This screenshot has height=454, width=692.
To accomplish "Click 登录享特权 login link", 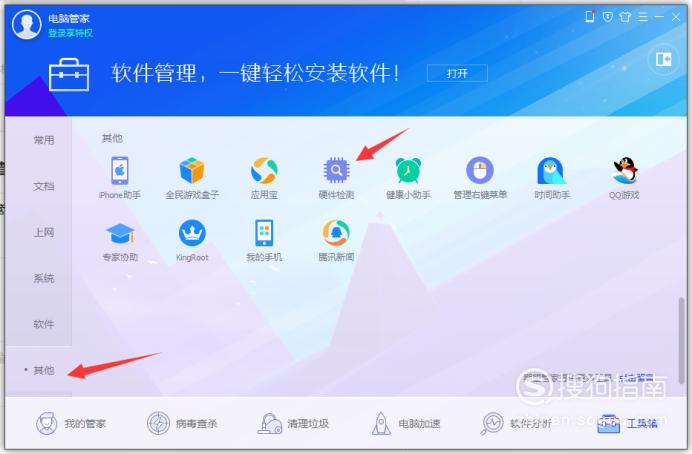I will 70,33.
